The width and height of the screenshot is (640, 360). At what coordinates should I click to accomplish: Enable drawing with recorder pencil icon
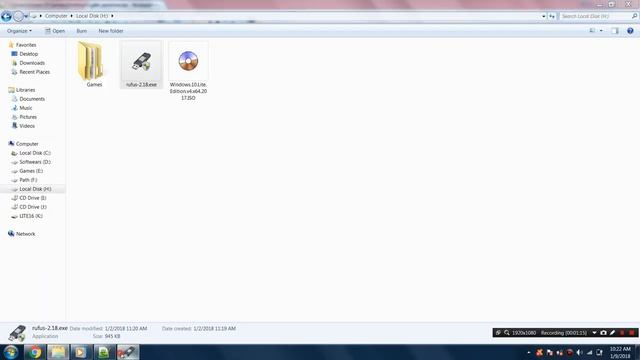coord(612,333)
